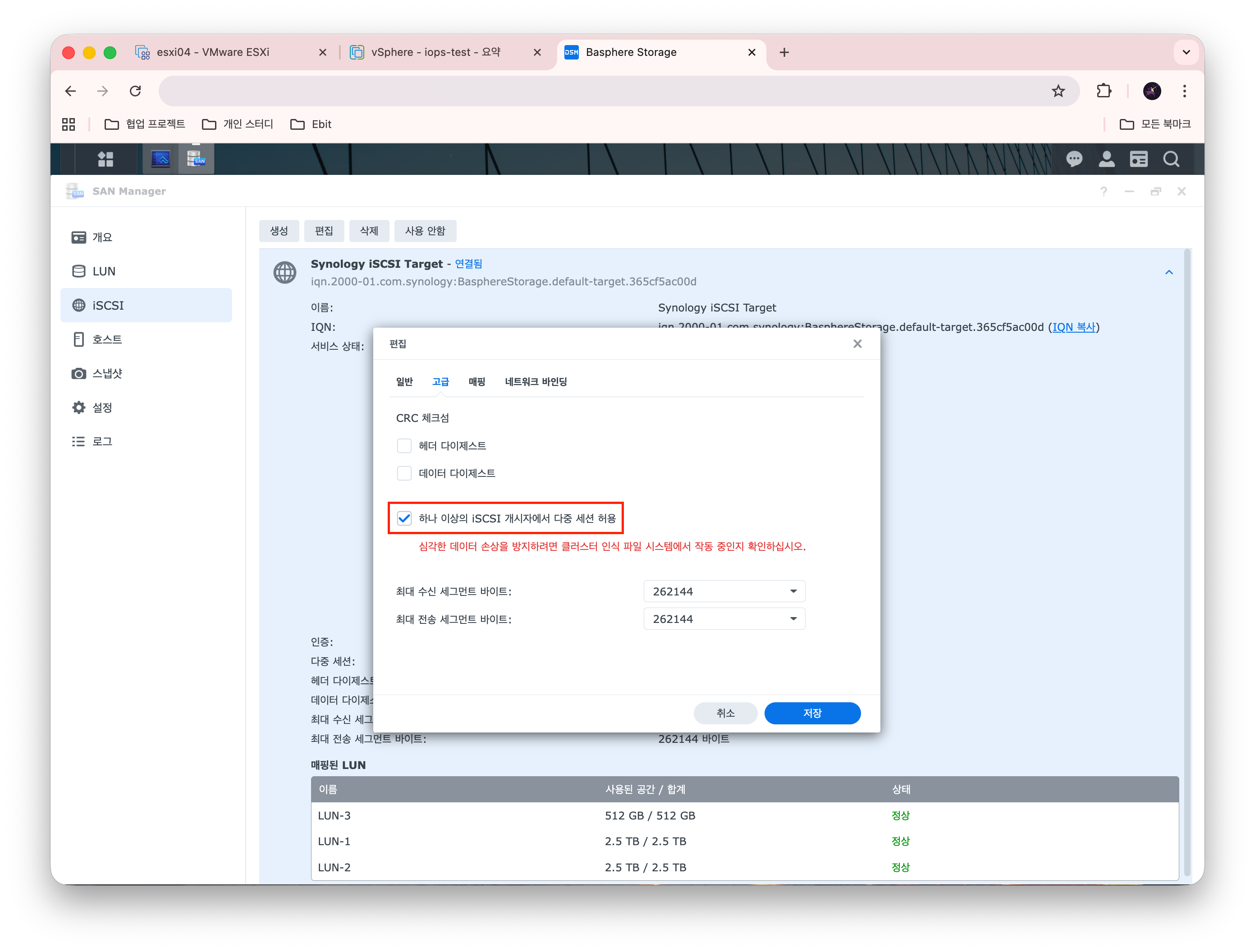Click the SAN Manager help question mark

pyautogui.click(x=1103, y=192)
